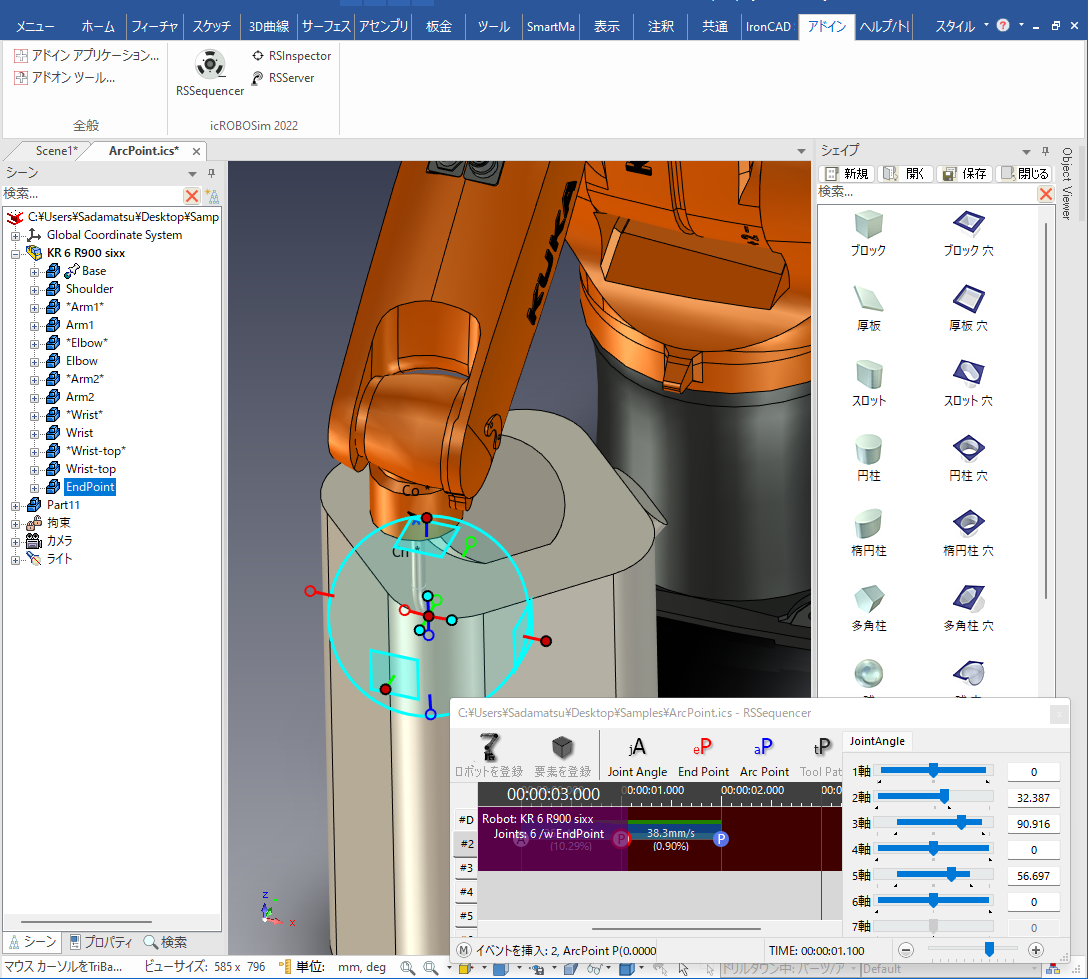The width and height of the screenshot is (1088, 979).
Task: Pin the シーン panel
Action: pos(211,173)
